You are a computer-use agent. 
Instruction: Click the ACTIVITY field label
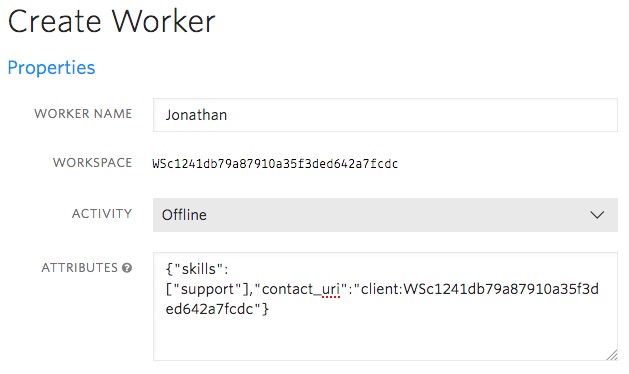[102, 213]
